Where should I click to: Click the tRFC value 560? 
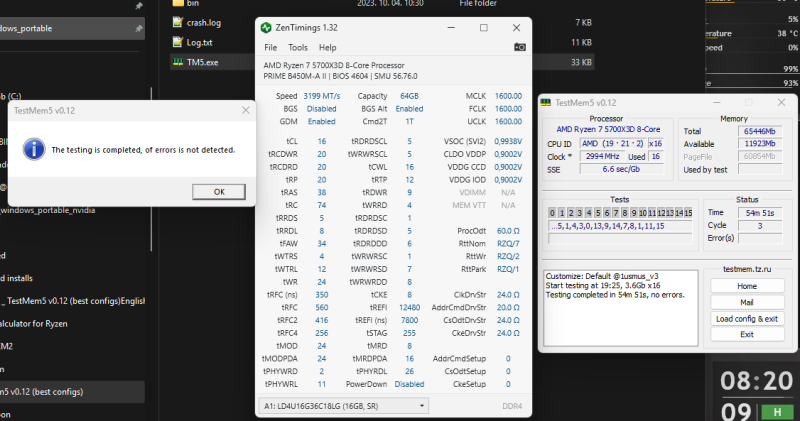tap(321, 308)
